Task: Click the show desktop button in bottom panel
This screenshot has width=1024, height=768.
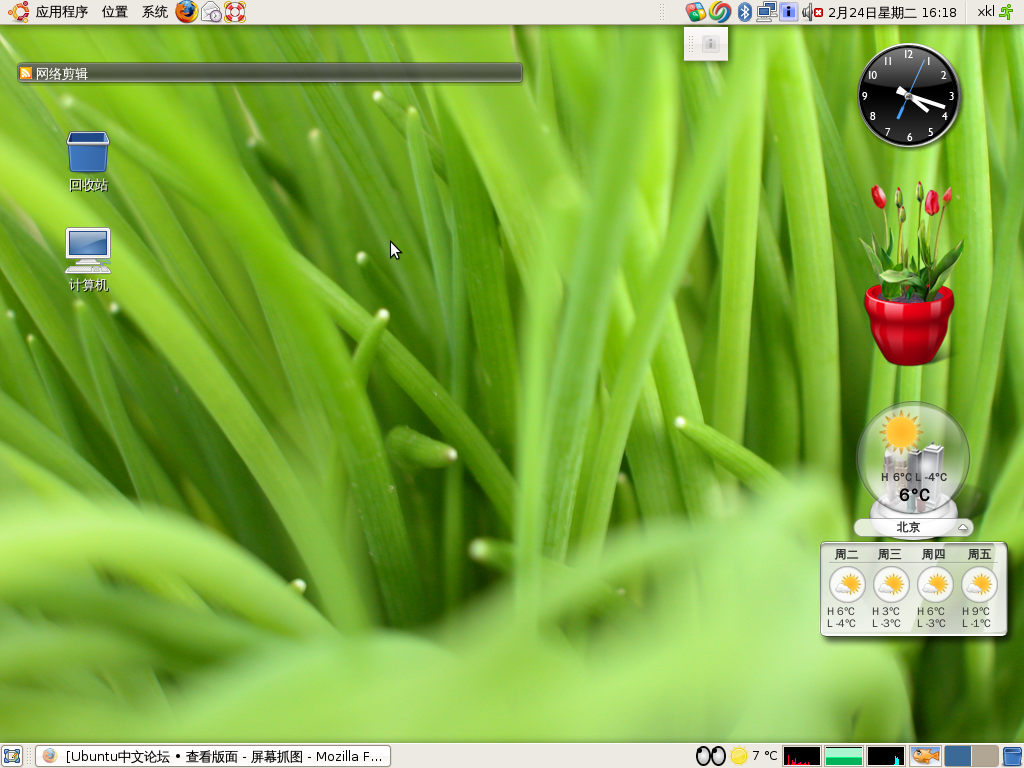Action: tap(12, 756)
